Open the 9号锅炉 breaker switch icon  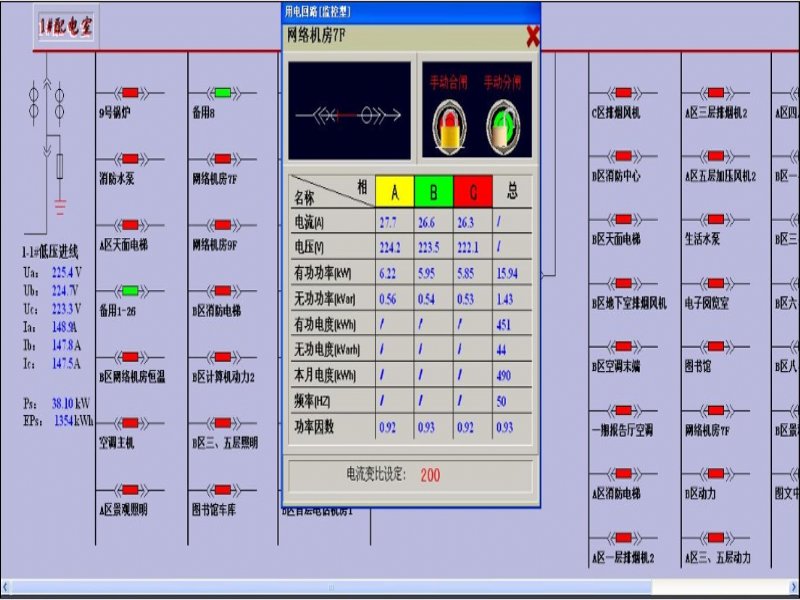130,93
